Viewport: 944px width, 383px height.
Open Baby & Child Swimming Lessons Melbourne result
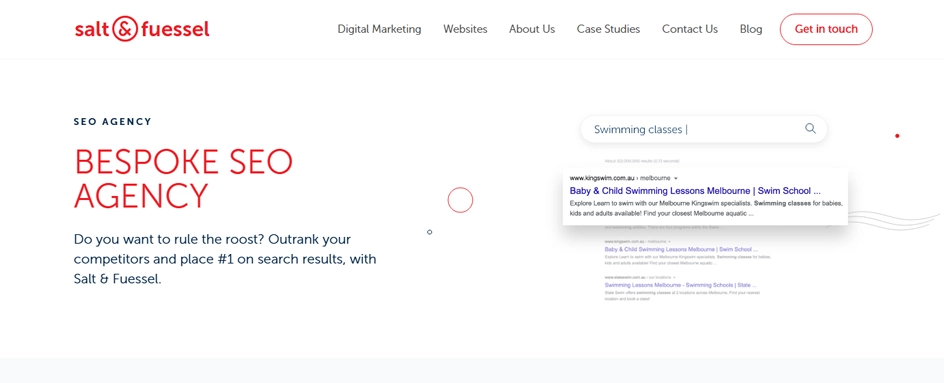tap(695, 191)
